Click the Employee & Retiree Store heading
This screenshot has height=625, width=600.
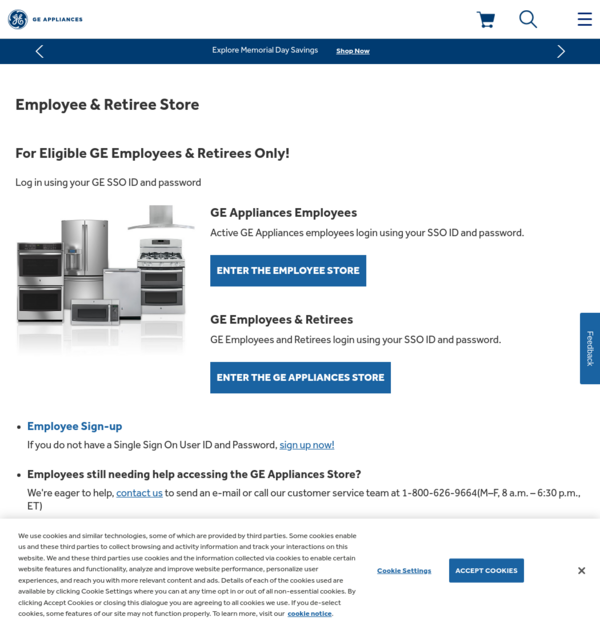(107, 104)
